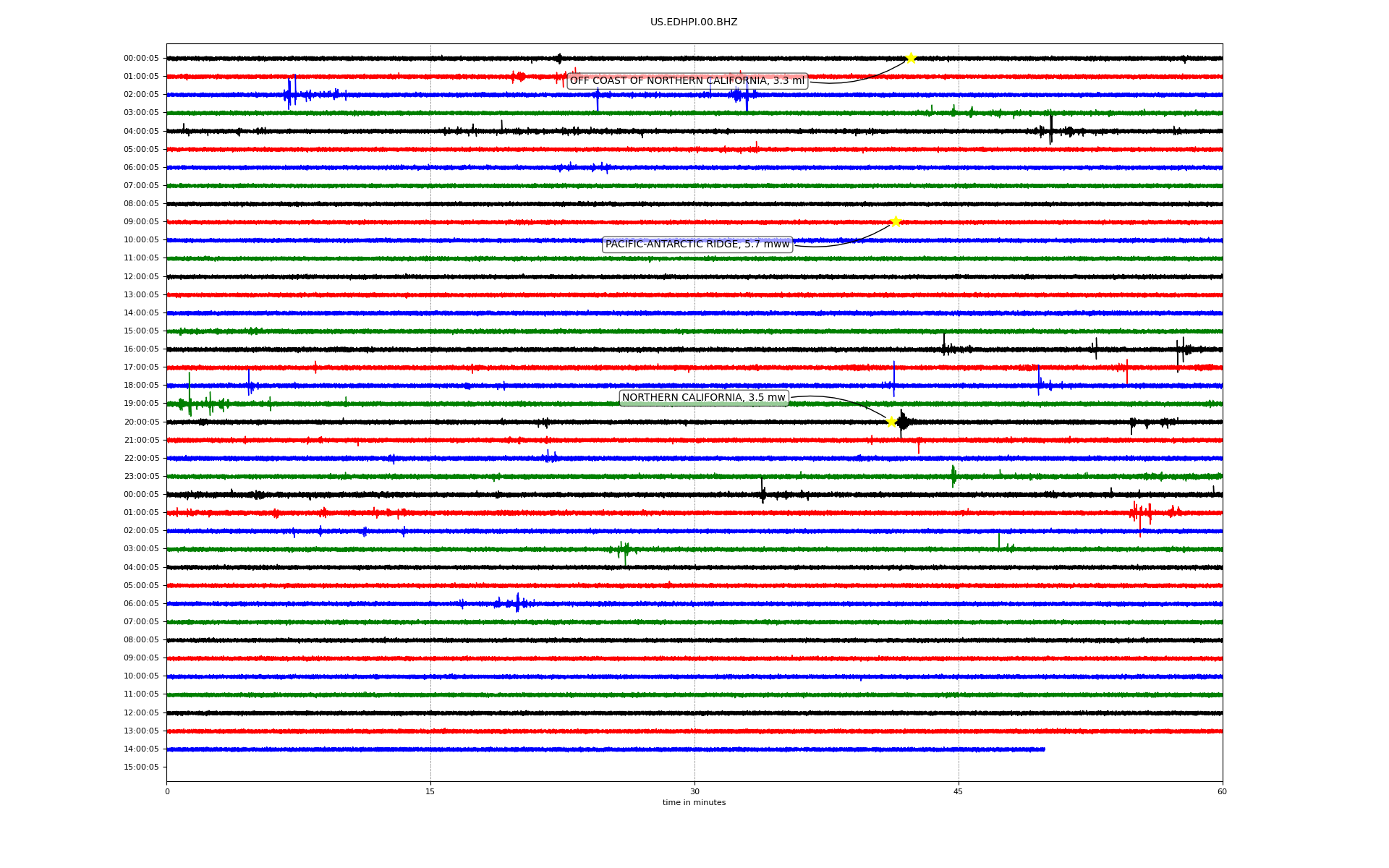Click the first 20:00:05 row label

pyautogui.click(x=141, y=422)
